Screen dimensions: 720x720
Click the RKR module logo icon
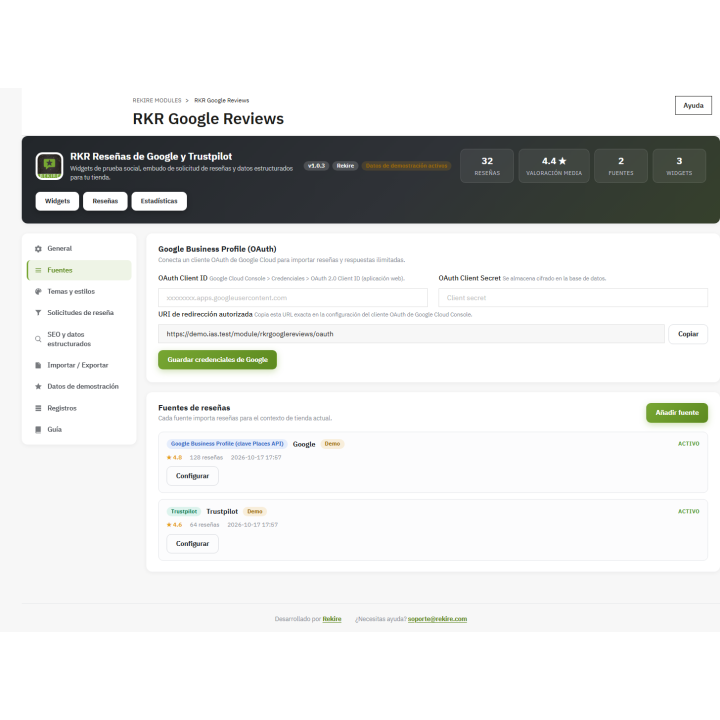(x=49, y=166)
